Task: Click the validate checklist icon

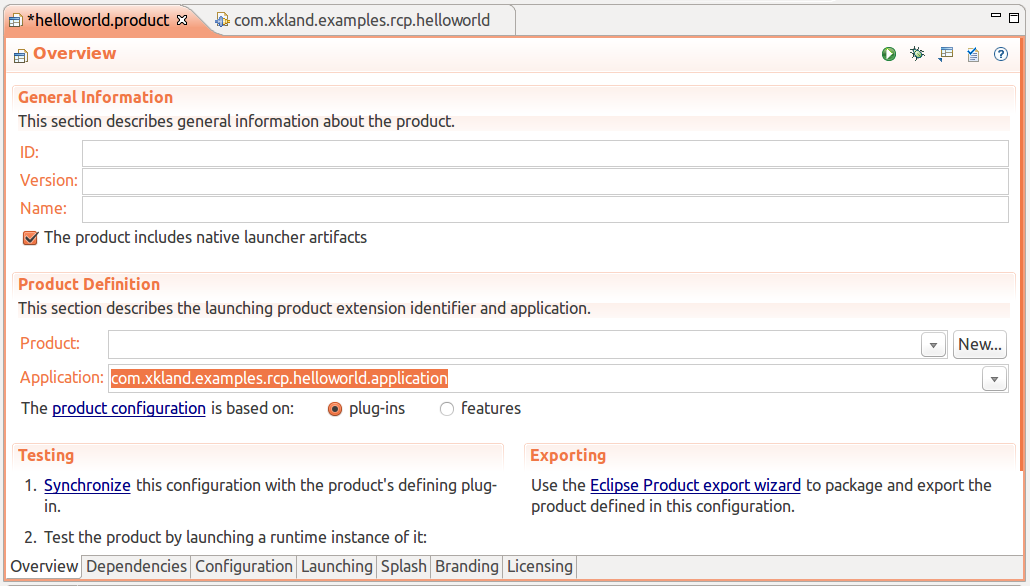Action: click(973, 55)
